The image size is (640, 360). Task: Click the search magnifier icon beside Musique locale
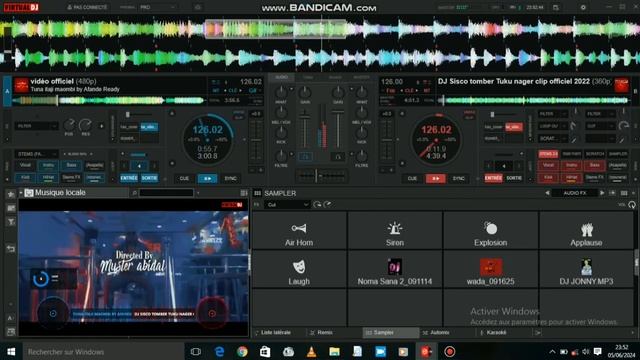pyautogui.click(x=134, y=193)
